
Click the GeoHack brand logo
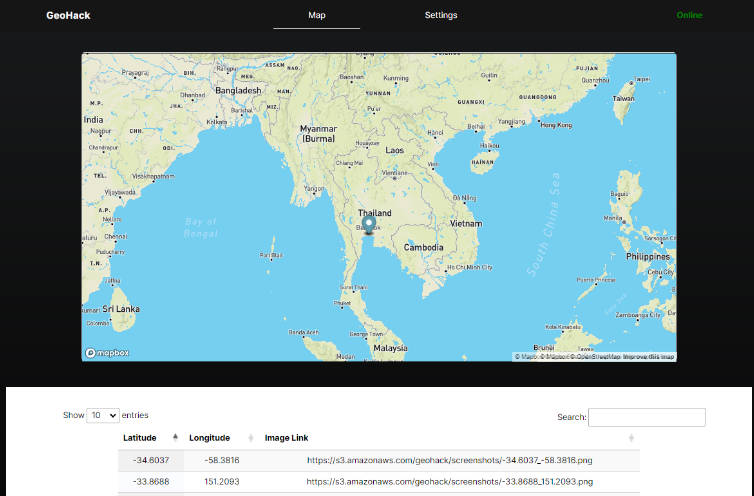(x=68, y=15)
